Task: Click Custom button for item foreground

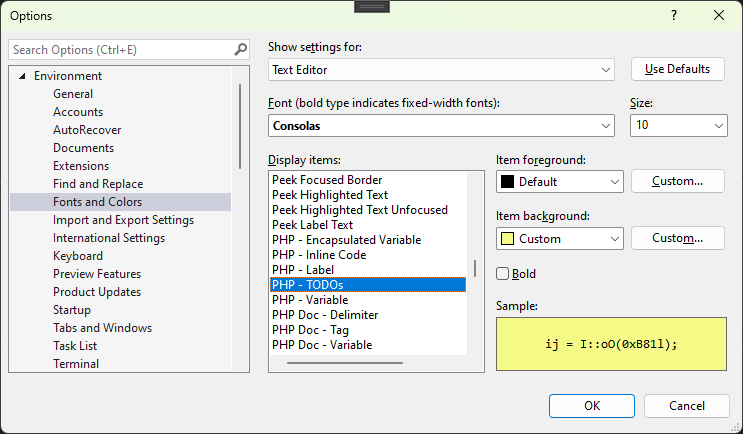Action: 677,181
